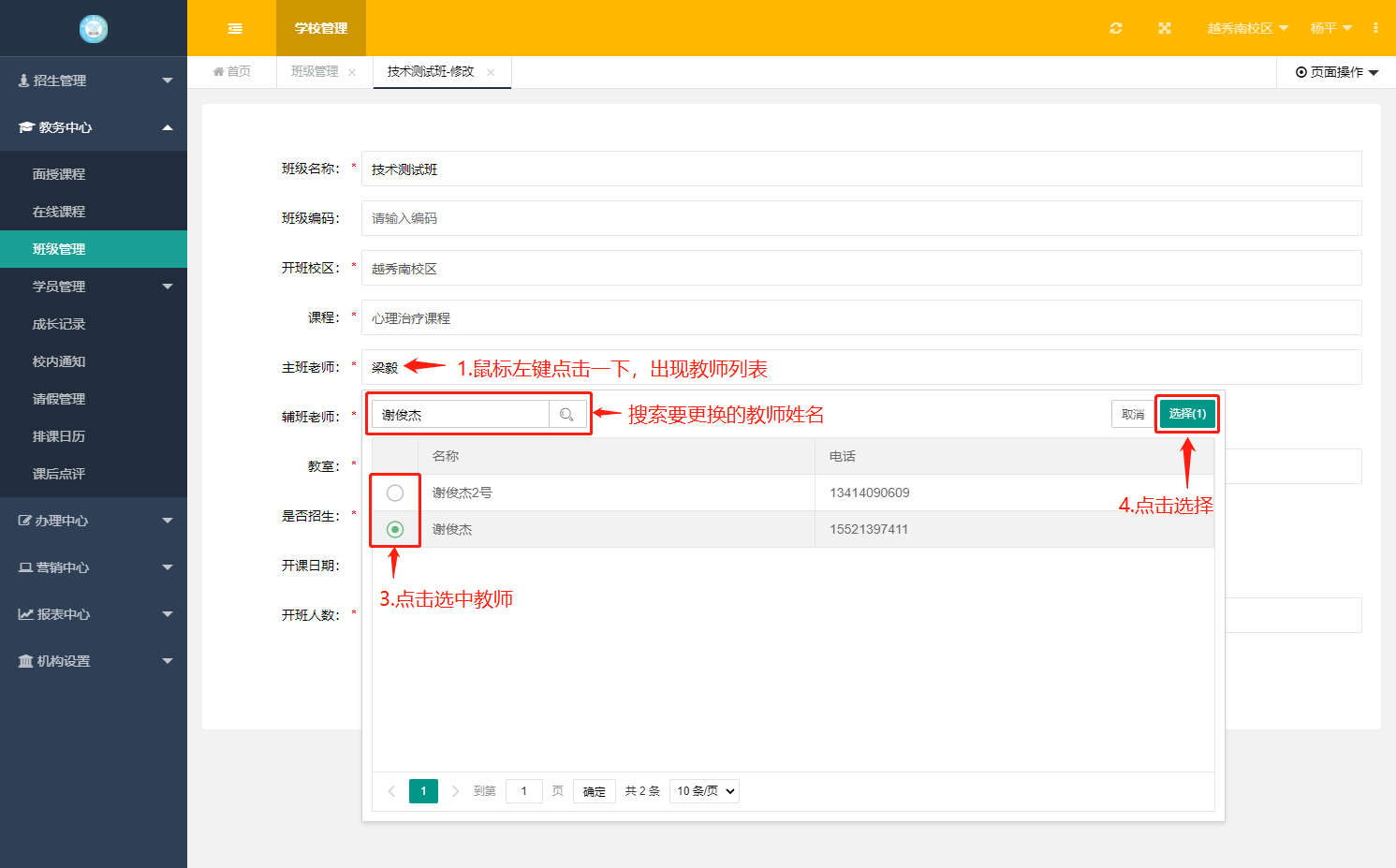This screenshot has width=1396, height=868.
Task: Go to next page using the right arrow
Action: (x=455, y=791)
